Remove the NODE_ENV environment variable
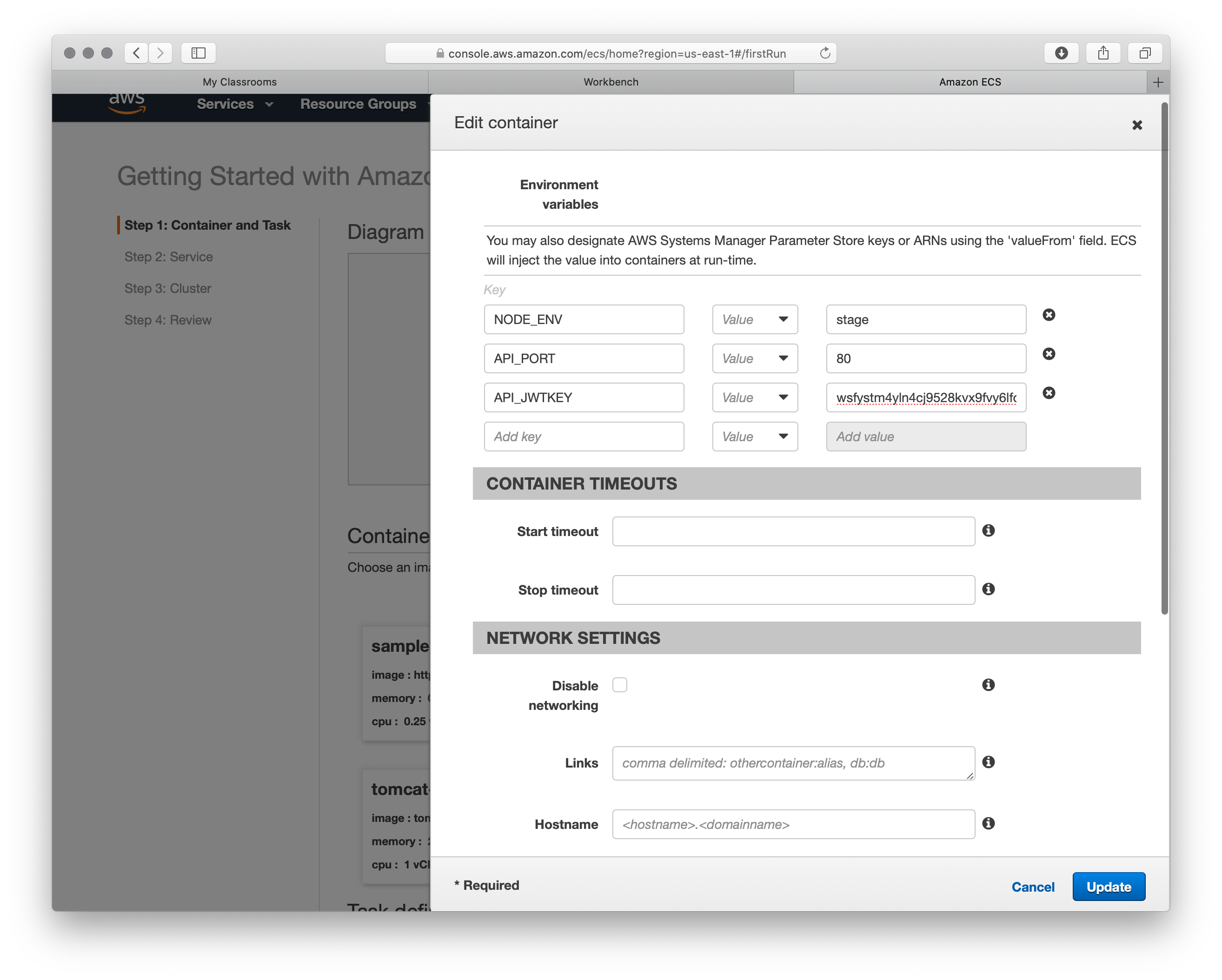The image size is (1222, 980). tap(1049, 315)
